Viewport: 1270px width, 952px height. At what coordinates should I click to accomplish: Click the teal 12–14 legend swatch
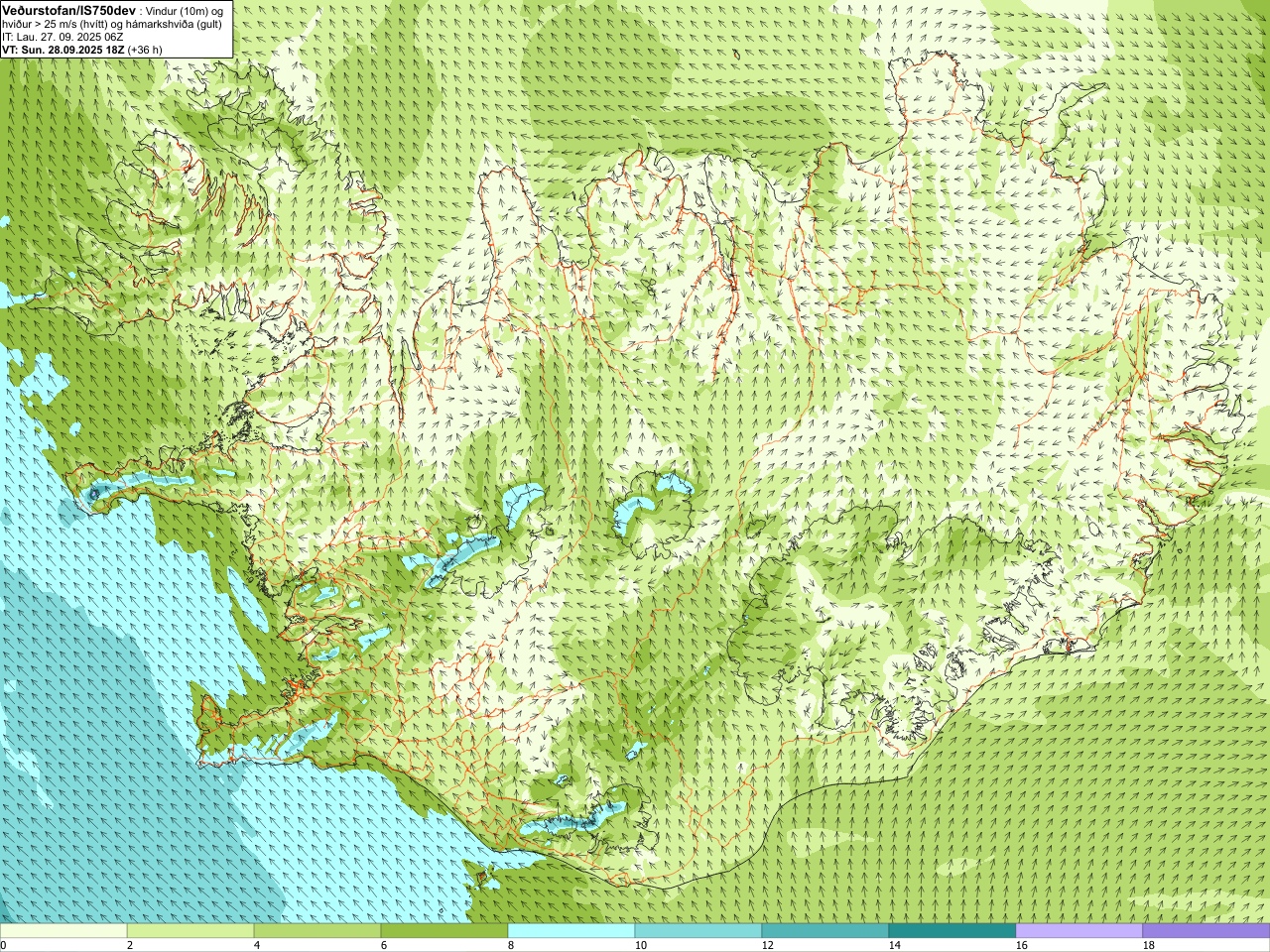pos(825,931)
